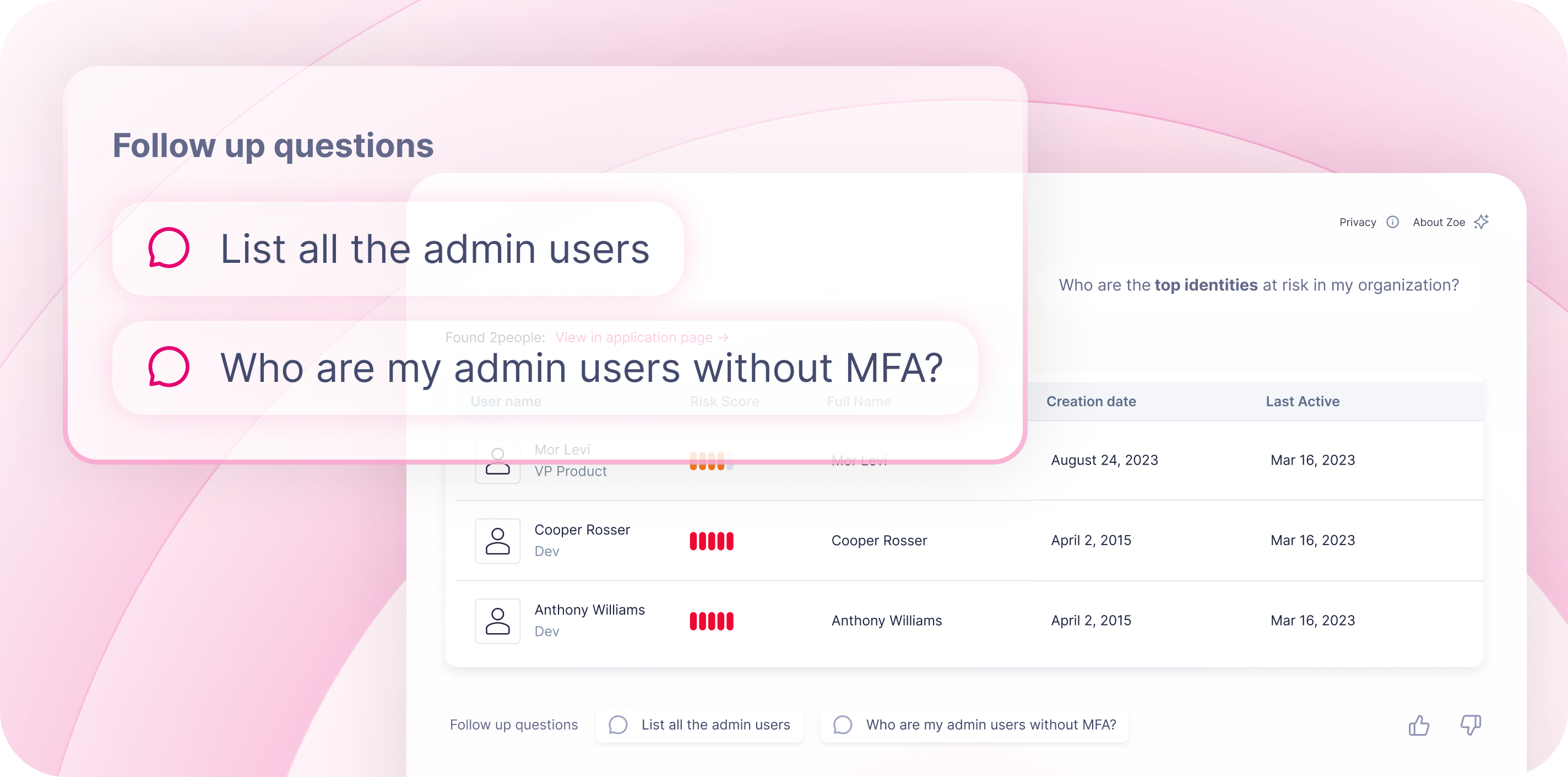Click 'Anthony Williams' in Full Name column
This screenshot has height=777, width=1568.
886,620
